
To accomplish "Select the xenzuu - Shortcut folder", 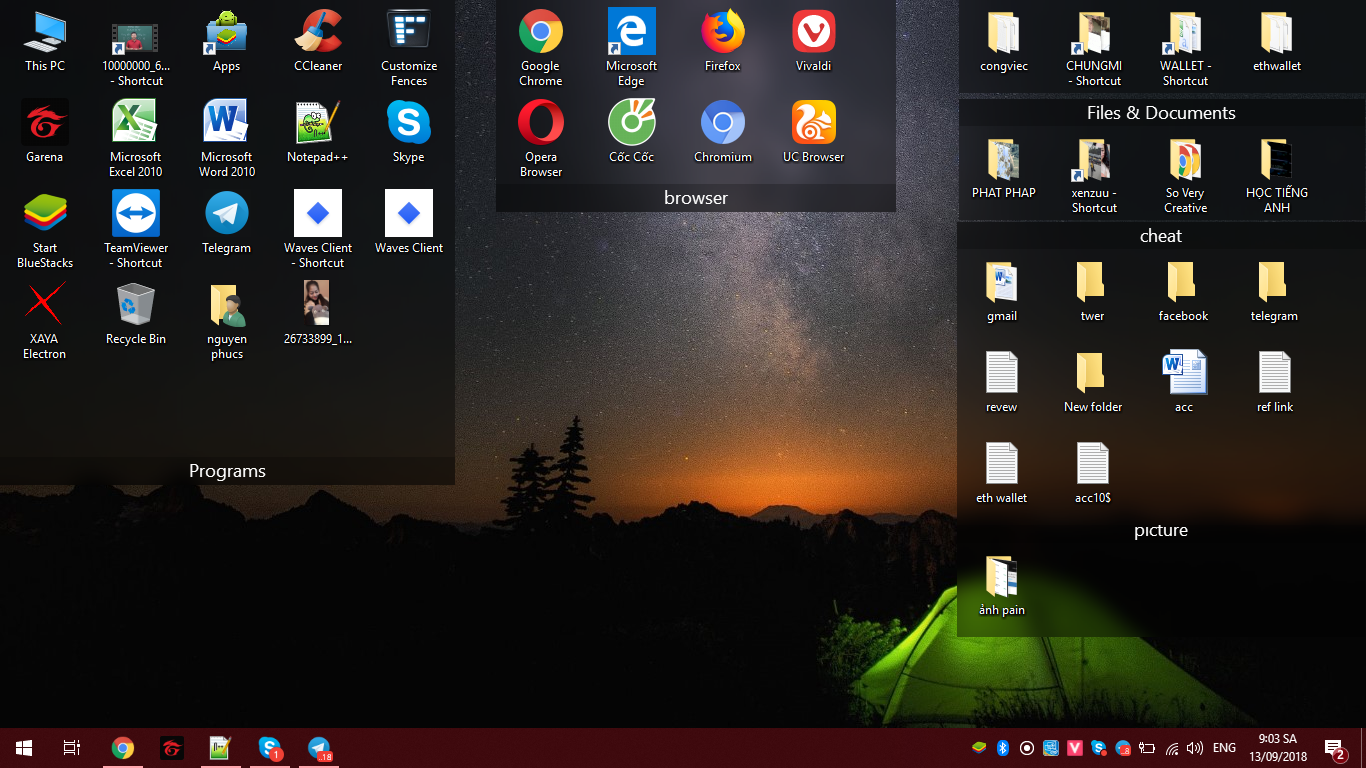I will (1094, 176).
